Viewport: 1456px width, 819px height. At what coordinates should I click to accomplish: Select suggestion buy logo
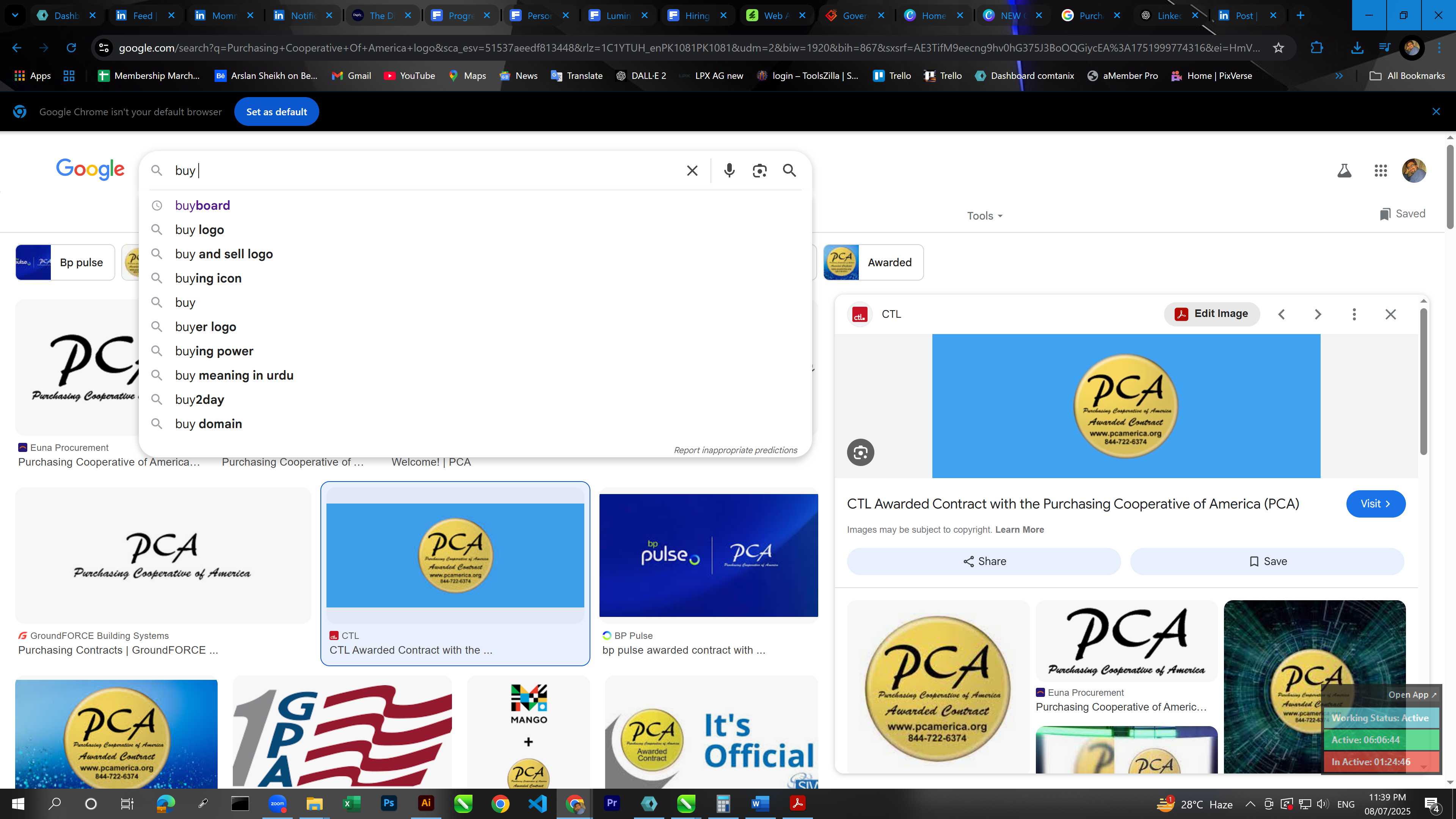(475, 229)
